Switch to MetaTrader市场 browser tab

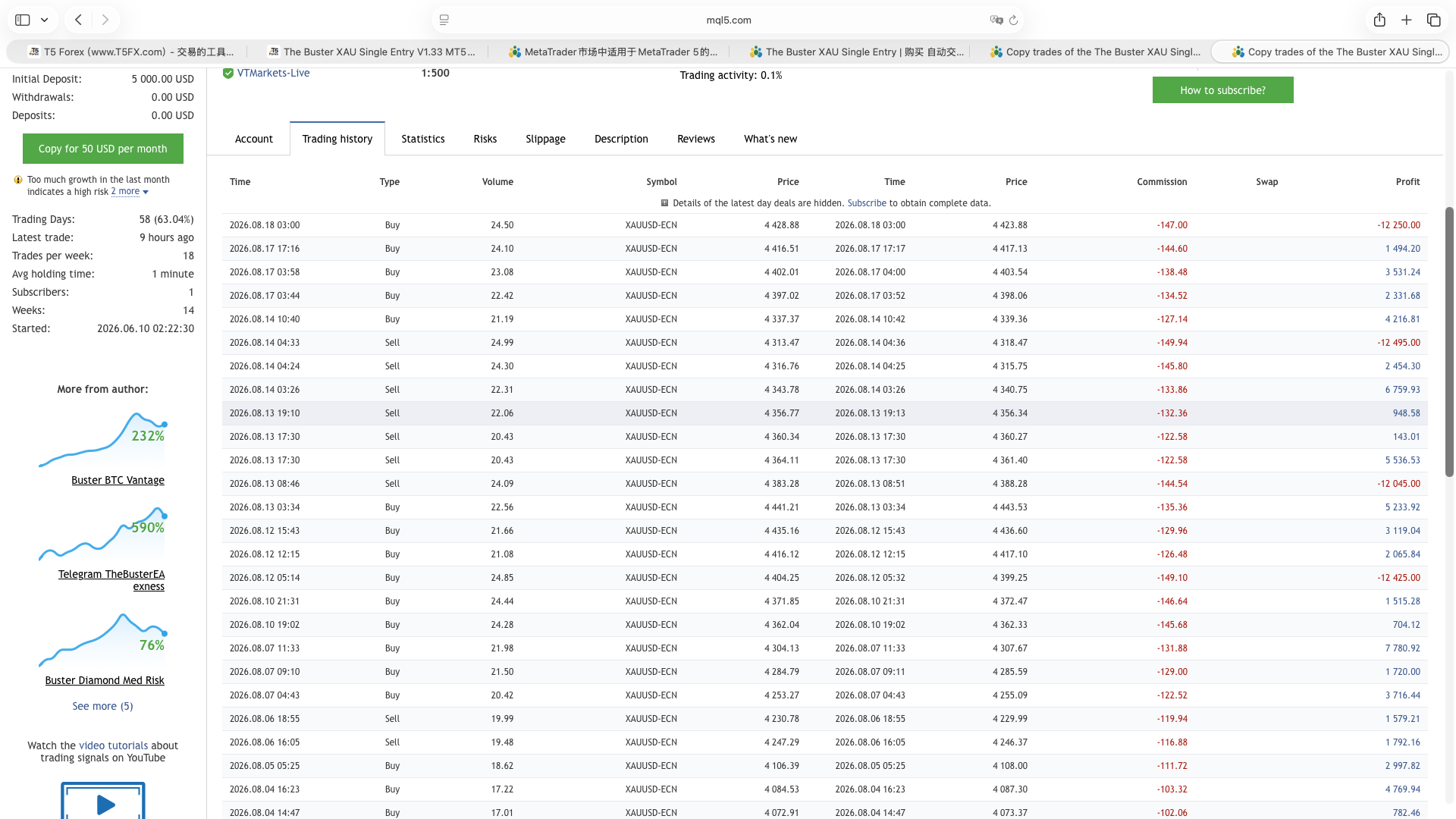click(x=613, y=52)
